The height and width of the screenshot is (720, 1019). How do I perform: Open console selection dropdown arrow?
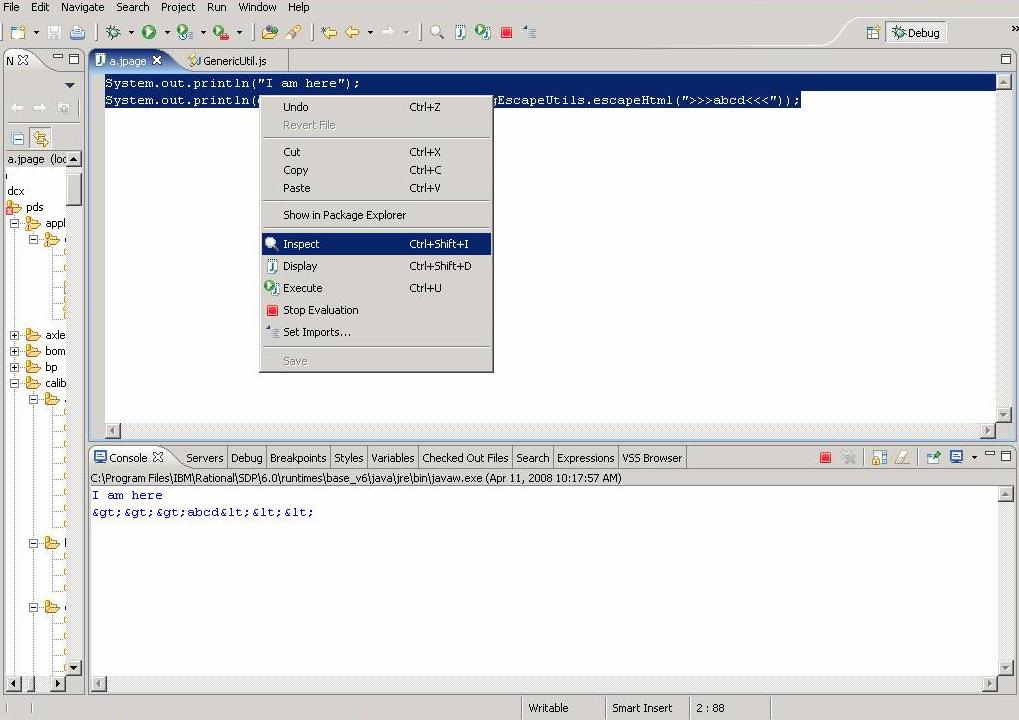click(x=974, y=457)
